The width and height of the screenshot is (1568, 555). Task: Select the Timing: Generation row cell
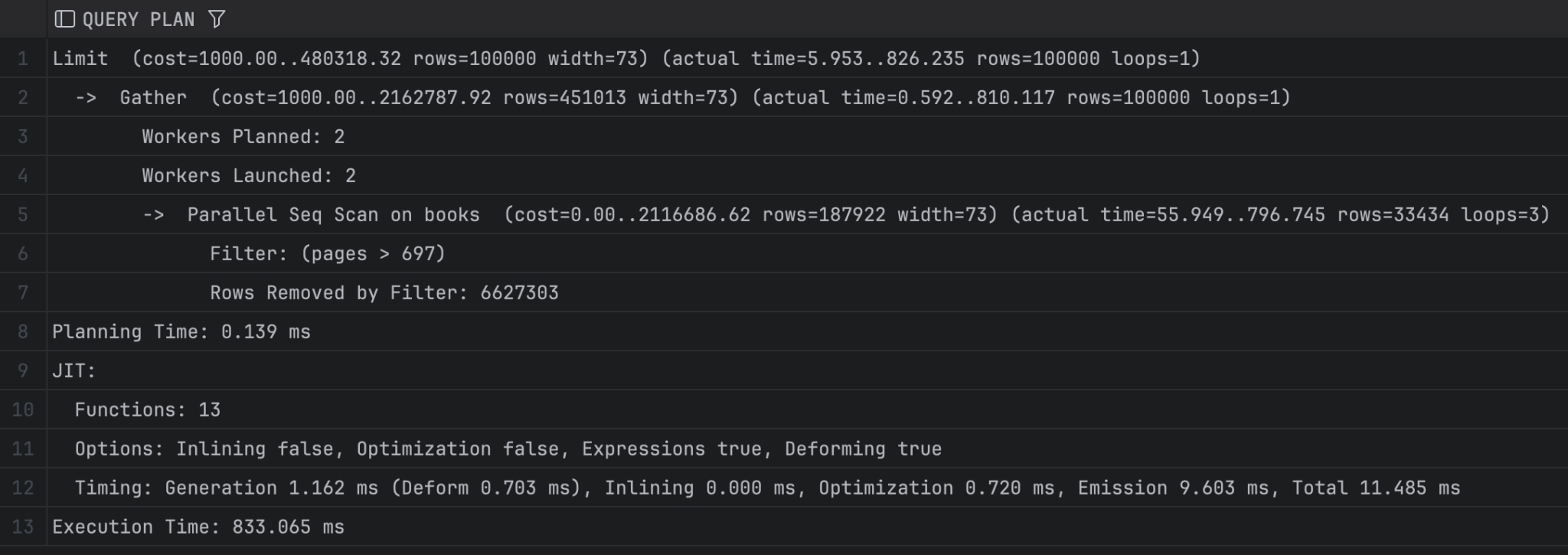[x=766, y=488]
